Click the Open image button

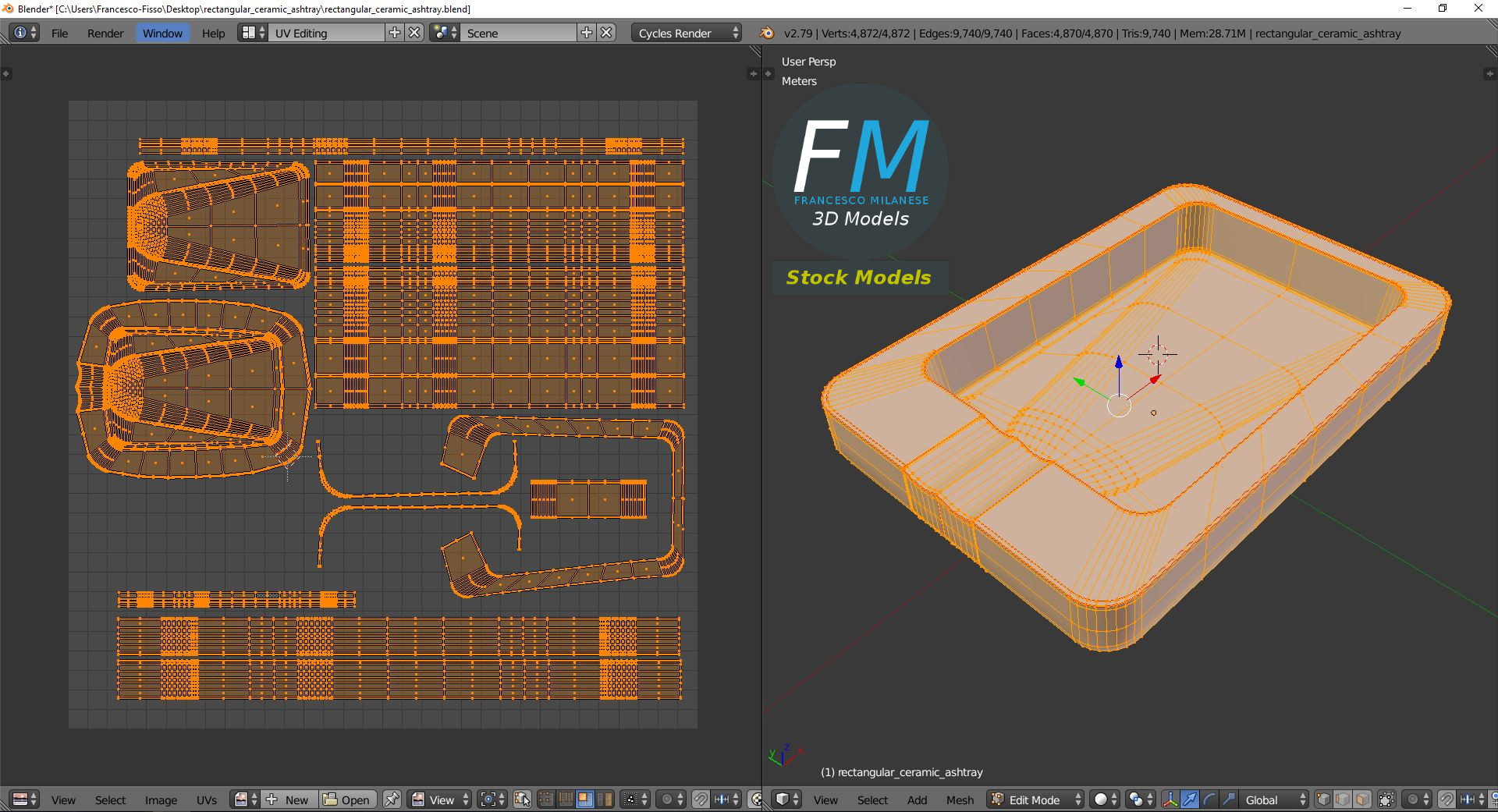point(347,800)
